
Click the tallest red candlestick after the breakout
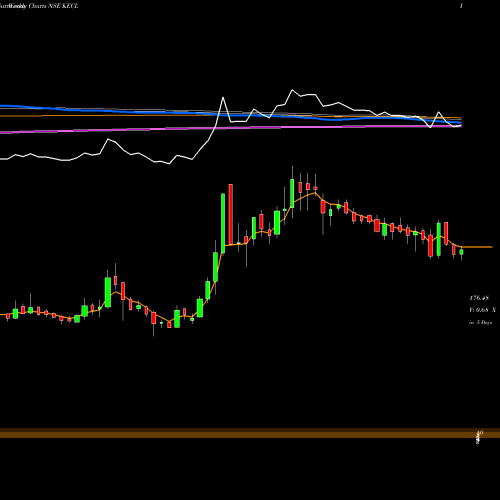(x=230, y=214)
